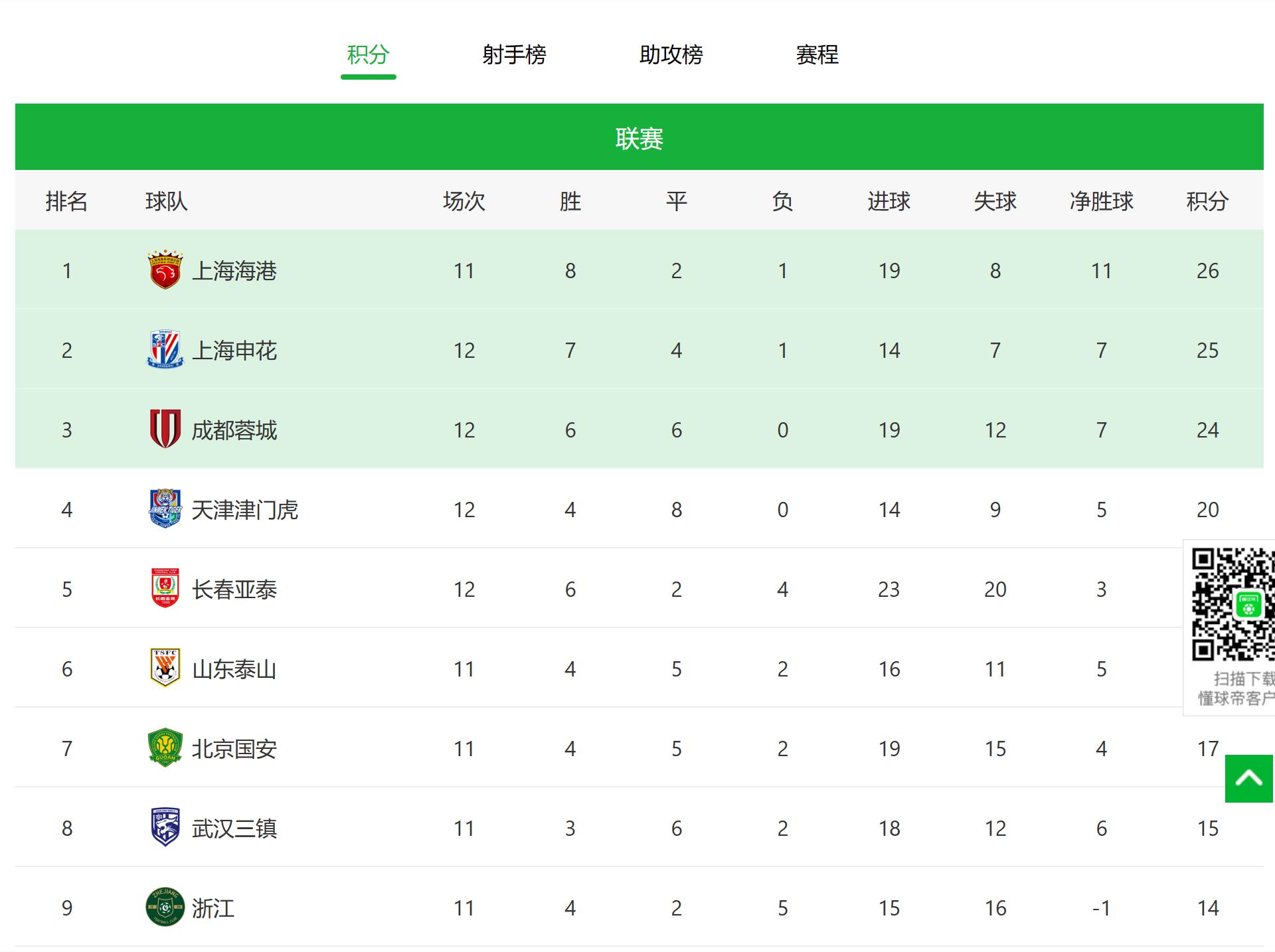Click the Changchun Yatai (长春亚泰) team badge
1275x952 pixels.
coord(165,588)
